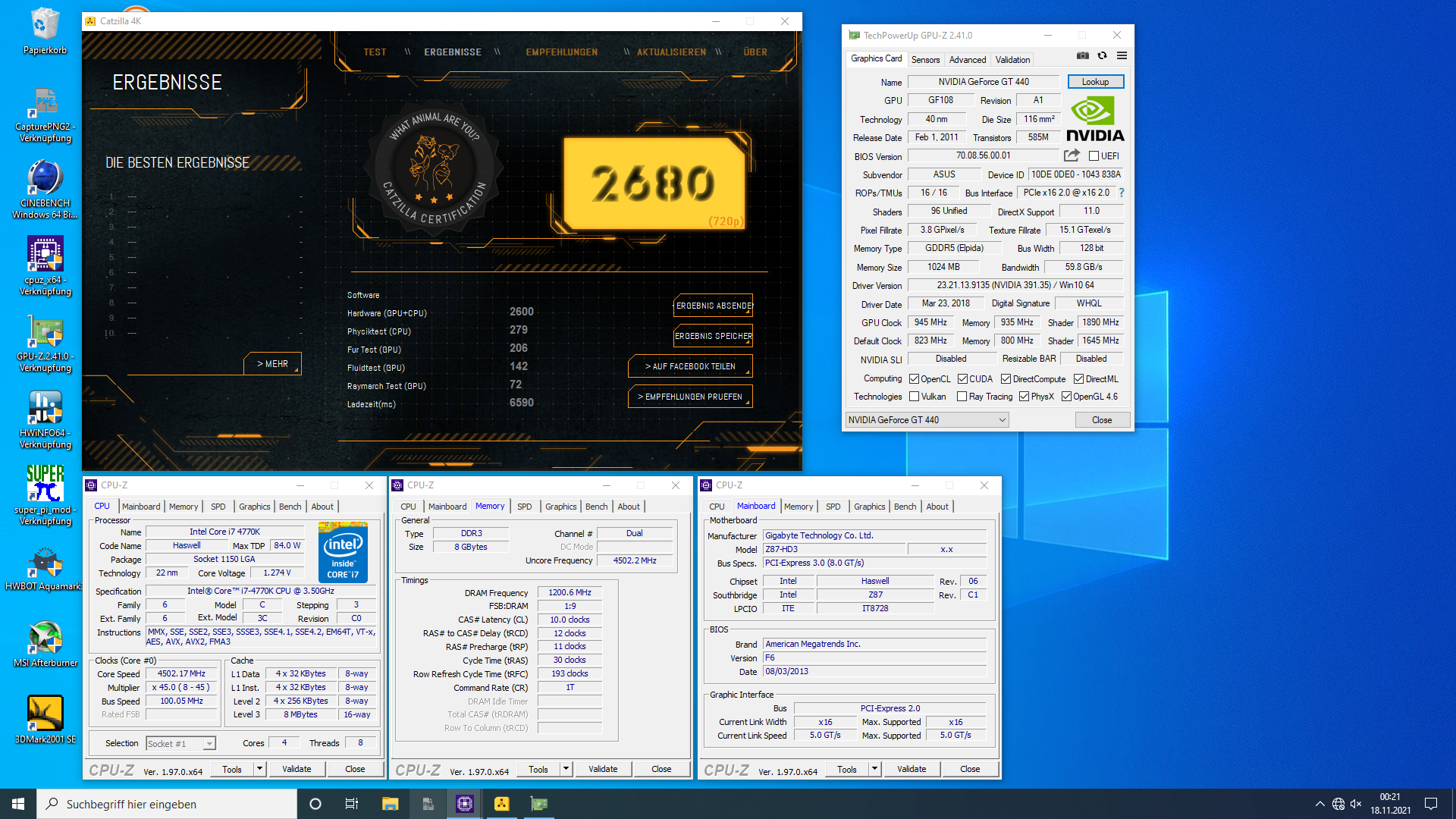Click Validate in CPU-Z Mainboard window
1456x819 pixels.
pyautogui.click(x=912, y=769)
